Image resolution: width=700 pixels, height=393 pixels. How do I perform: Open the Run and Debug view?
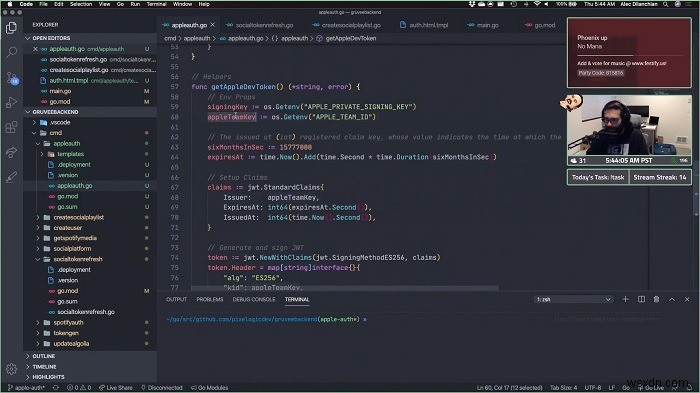(x=12, y=102)
